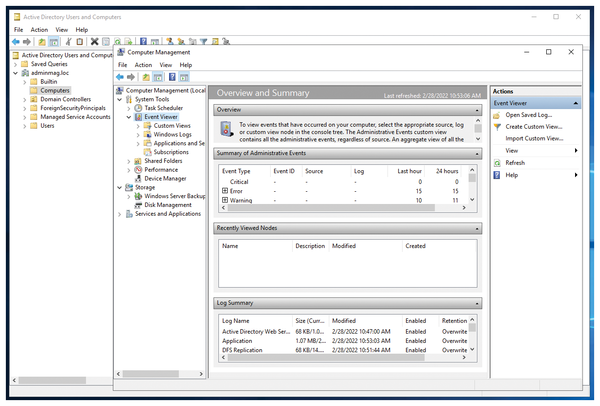Click Refresh in the Actions pane
This screenshot has height=406, width=600.
[x=515, y=163]
